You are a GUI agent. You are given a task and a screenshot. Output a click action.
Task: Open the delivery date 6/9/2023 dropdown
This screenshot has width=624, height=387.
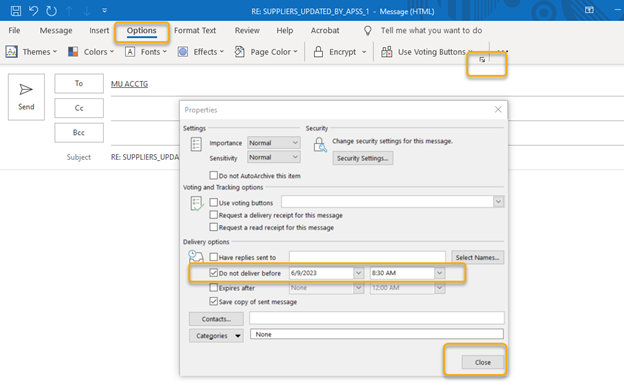pos(359,273)
